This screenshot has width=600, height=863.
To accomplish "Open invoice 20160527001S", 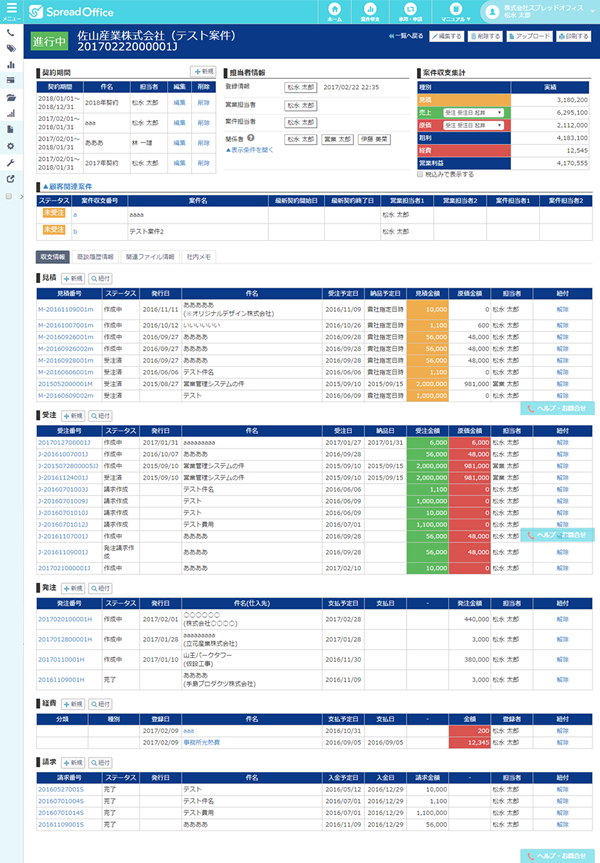I will (61, 789).
